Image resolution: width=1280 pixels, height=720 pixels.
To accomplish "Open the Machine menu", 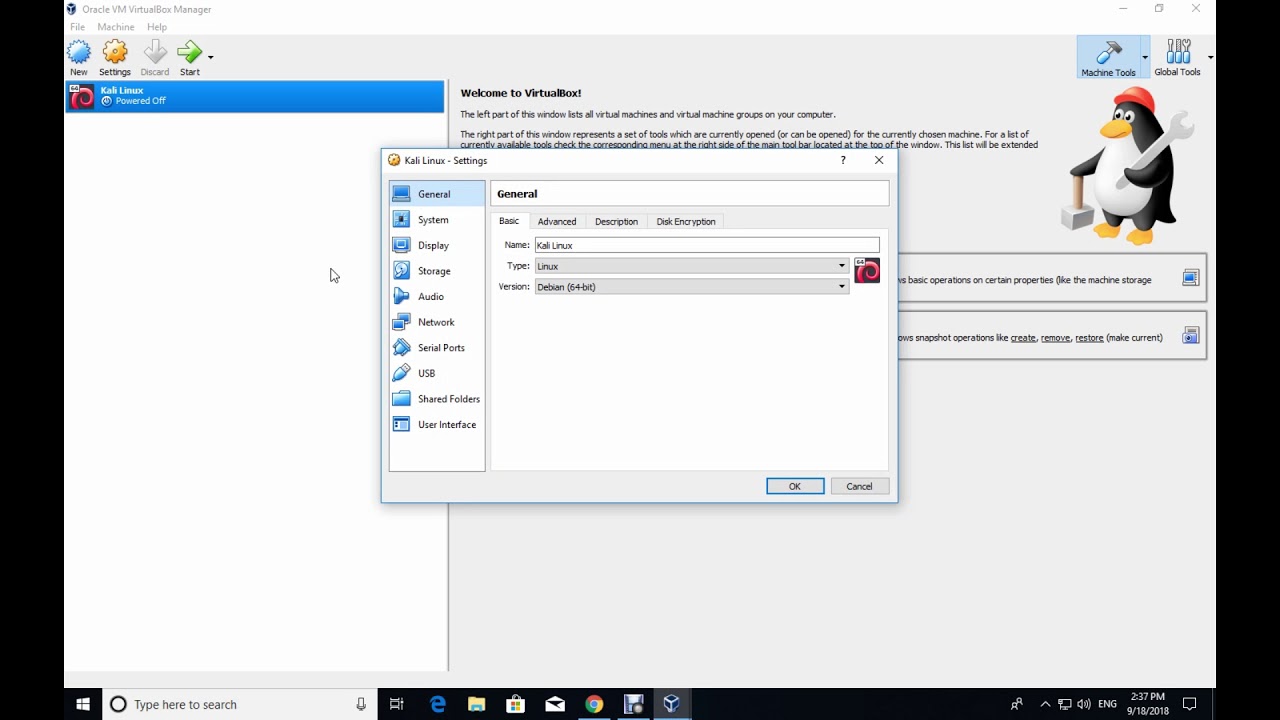I will [x=116, y=27].
